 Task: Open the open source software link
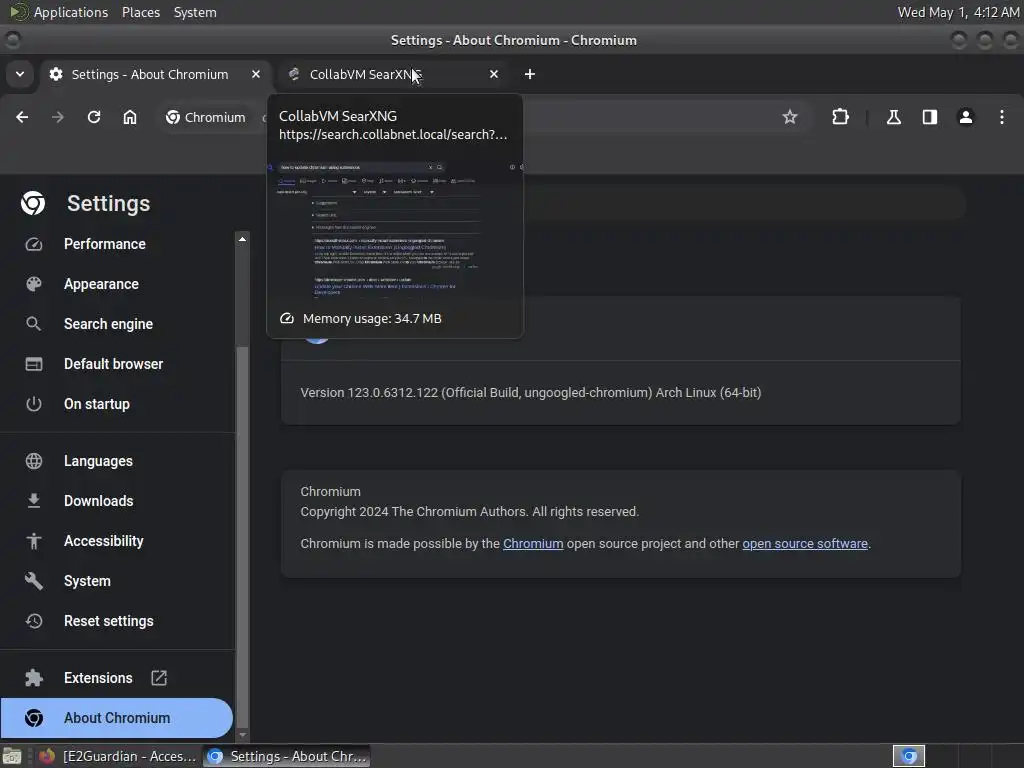805,543
